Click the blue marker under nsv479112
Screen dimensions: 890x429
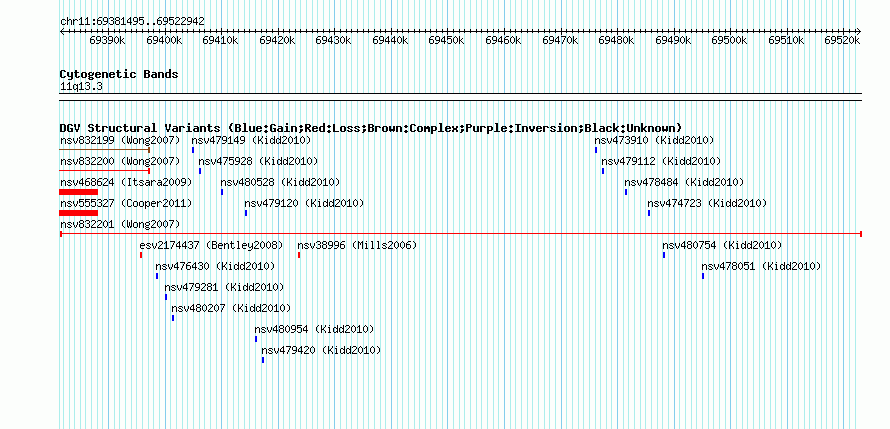pyautogui.click(x=603, y=171)
